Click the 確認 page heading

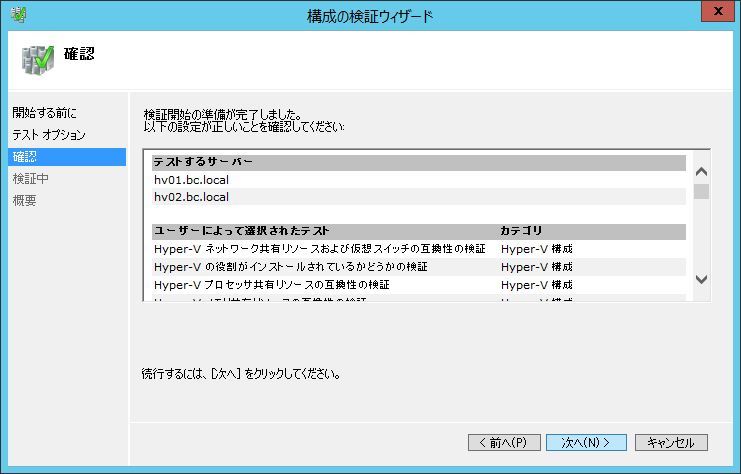click(x=79, y=53)
